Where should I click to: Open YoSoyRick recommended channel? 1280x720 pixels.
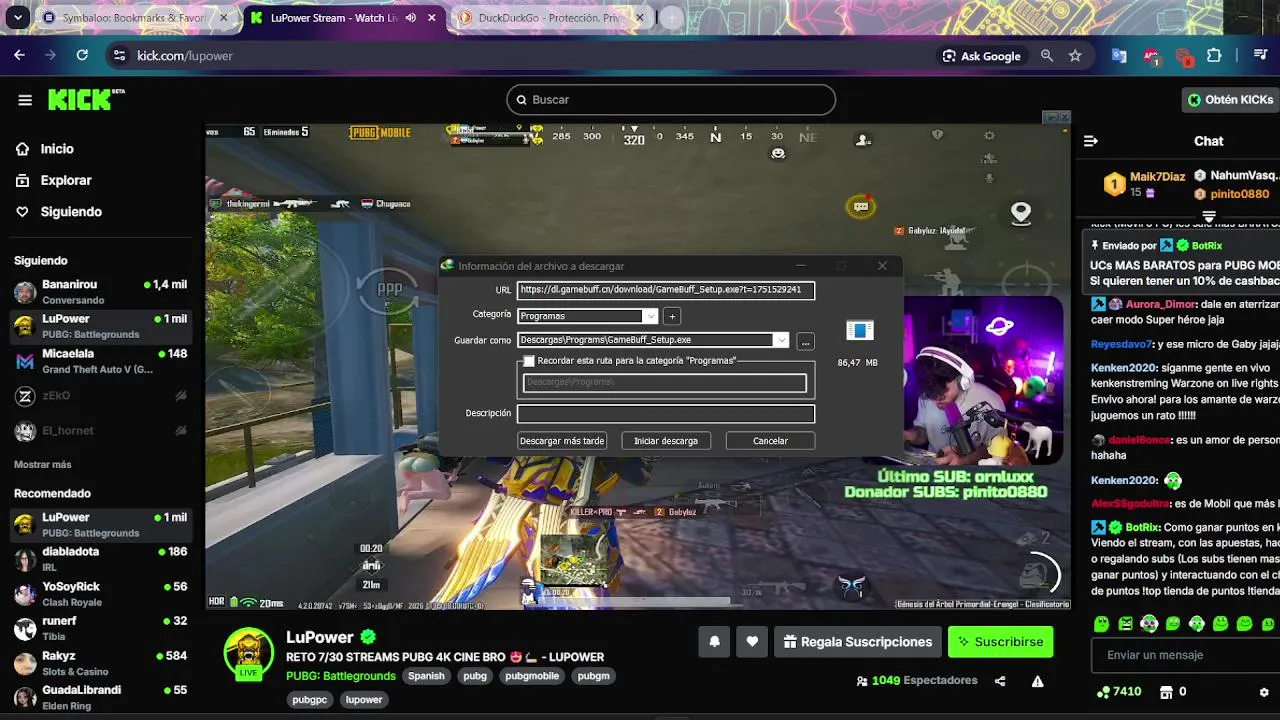coord(99,594)
